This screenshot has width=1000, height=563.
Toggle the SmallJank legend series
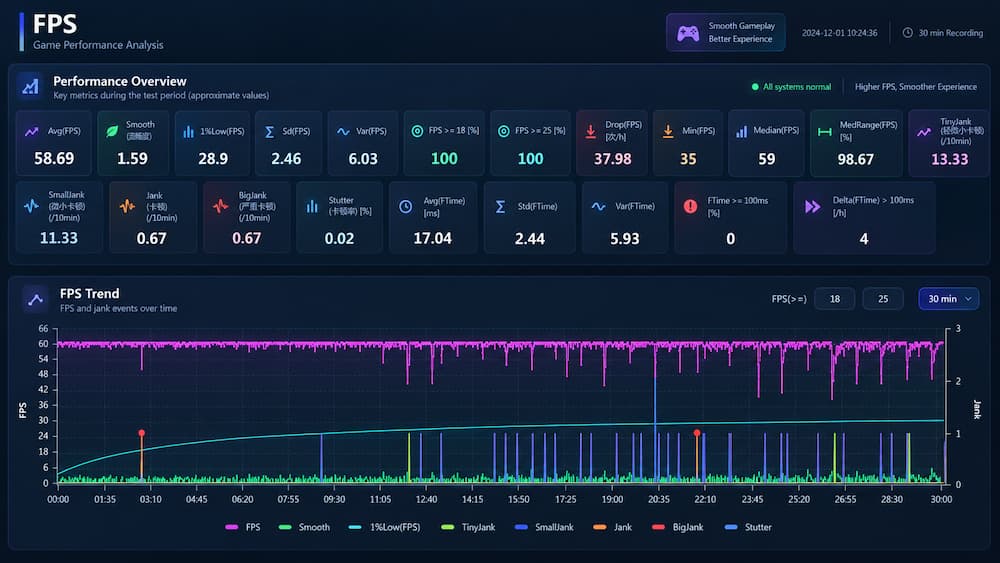coord(544,527)
